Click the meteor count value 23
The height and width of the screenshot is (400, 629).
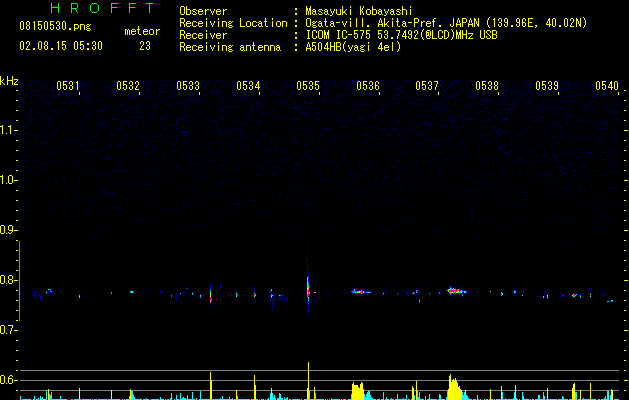tap(145, 46)
